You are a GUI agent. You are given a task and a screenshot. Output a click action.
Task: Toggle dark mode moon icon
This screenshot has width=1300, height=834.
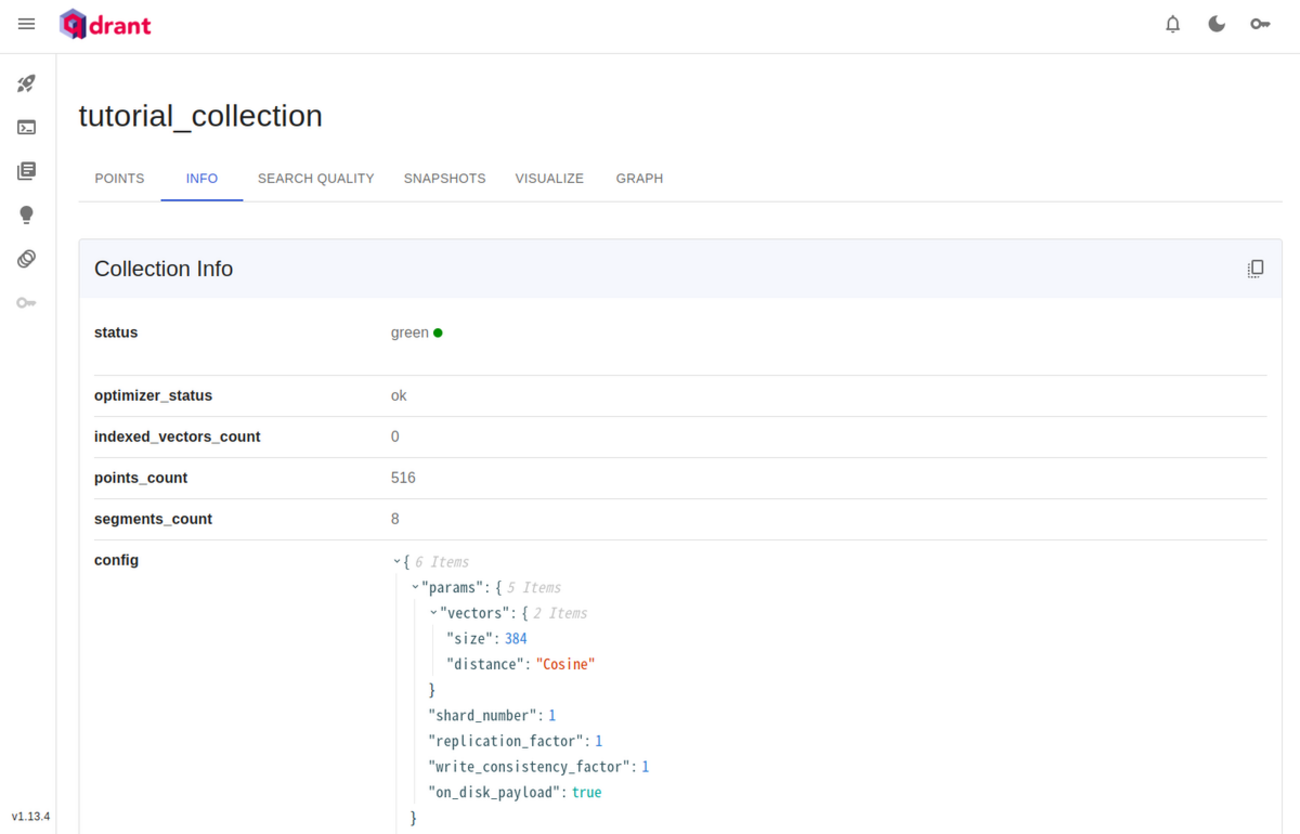coord(1217,24)
